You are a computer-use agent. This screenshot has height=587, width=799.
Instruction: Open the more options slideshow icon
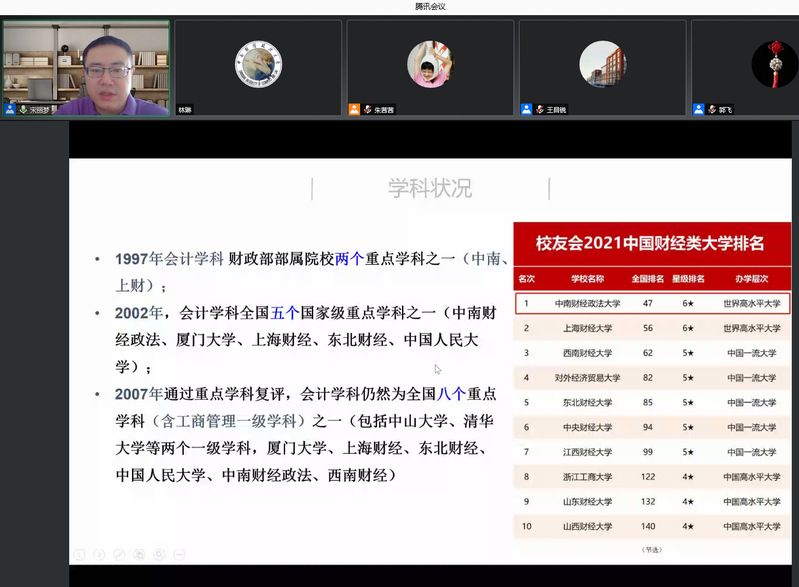coord(179,554)
